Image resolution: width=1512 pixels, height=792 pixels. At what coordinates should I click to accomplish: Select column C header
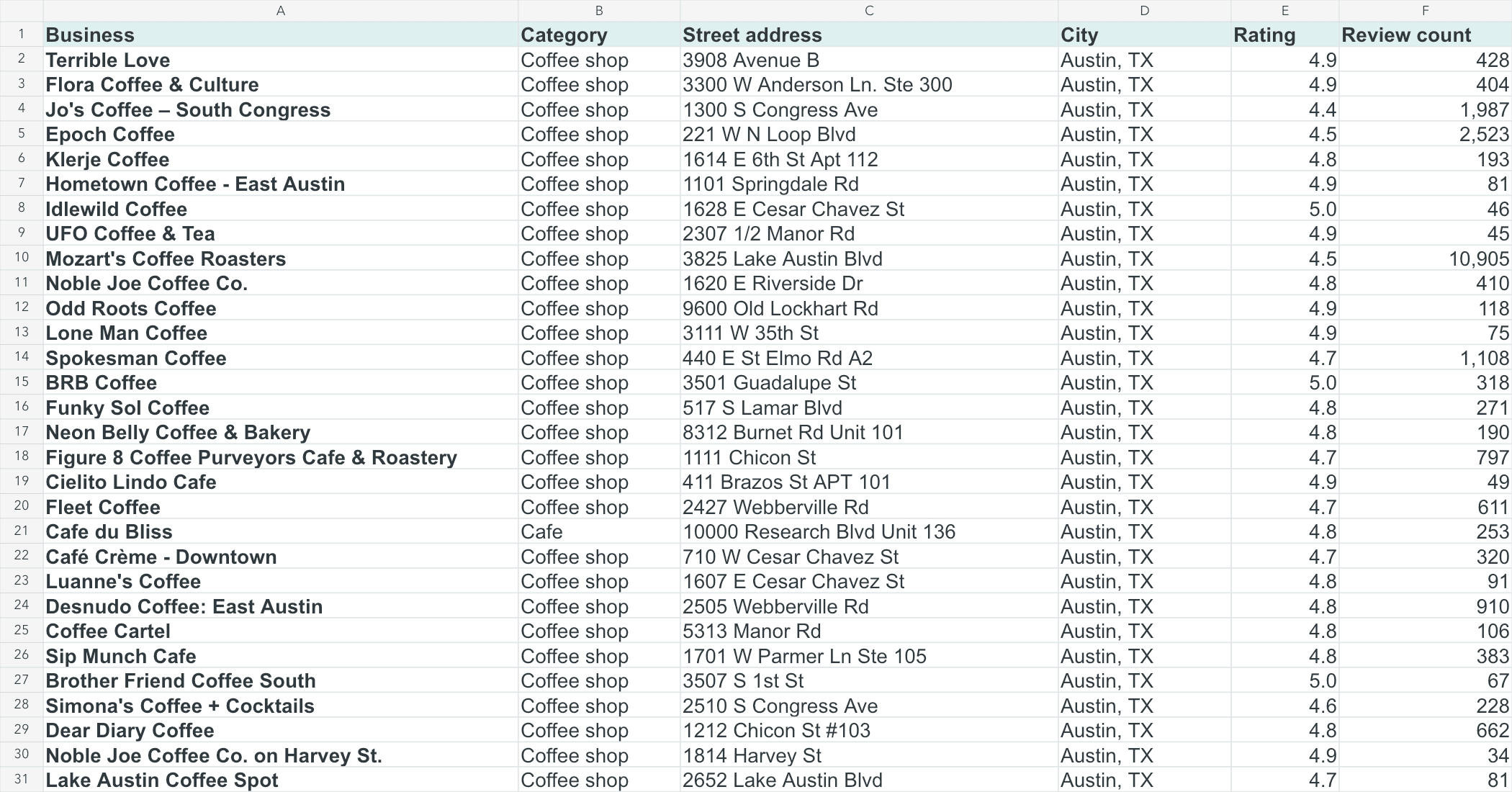click(869, 11)
